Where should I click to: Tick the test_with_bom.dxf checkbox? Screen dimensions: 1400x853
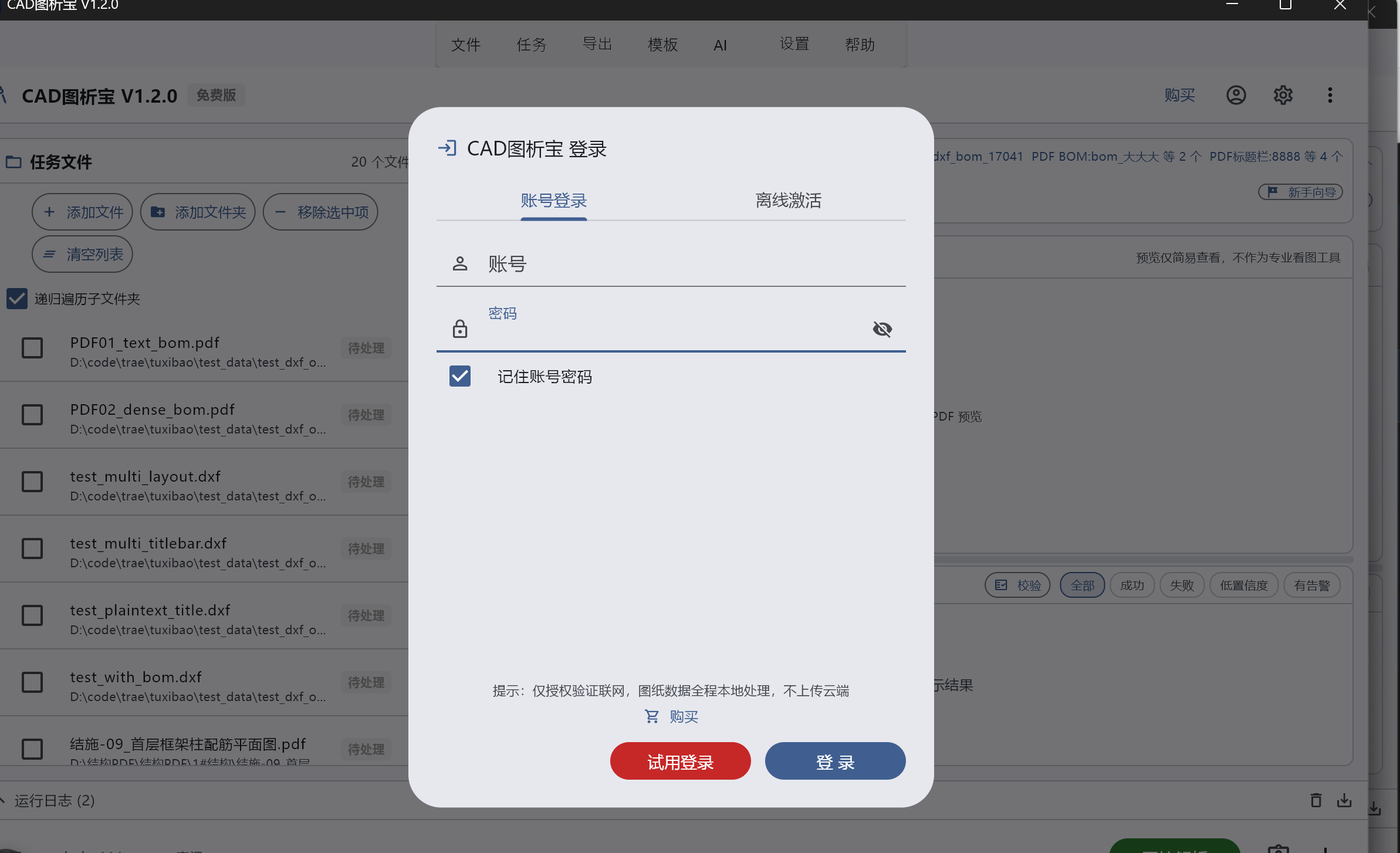32,682
